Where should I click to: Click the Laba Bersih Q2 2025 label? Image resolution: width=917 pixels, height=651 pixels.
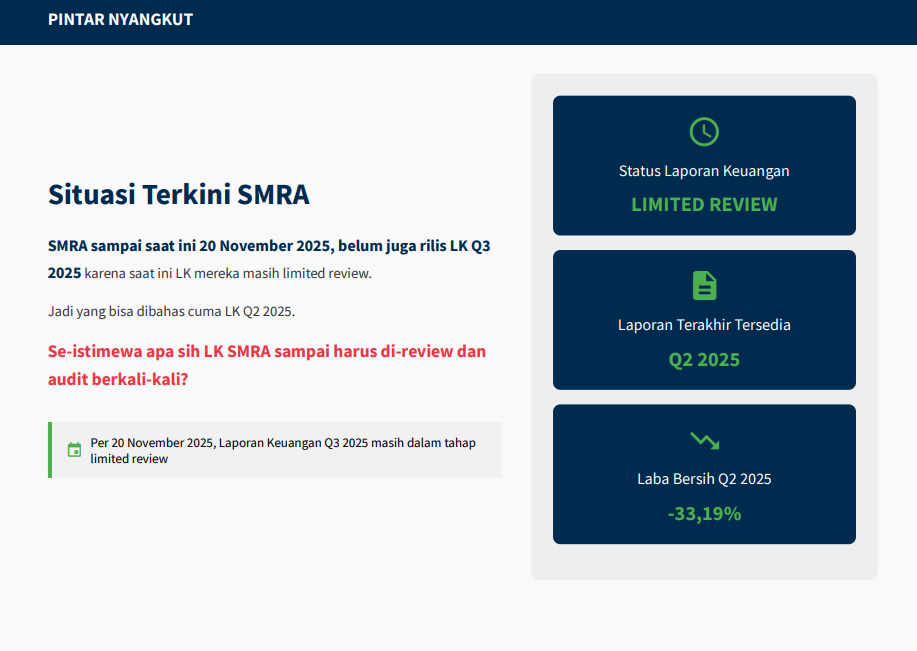pyautogui.click(x=704, y=479)
